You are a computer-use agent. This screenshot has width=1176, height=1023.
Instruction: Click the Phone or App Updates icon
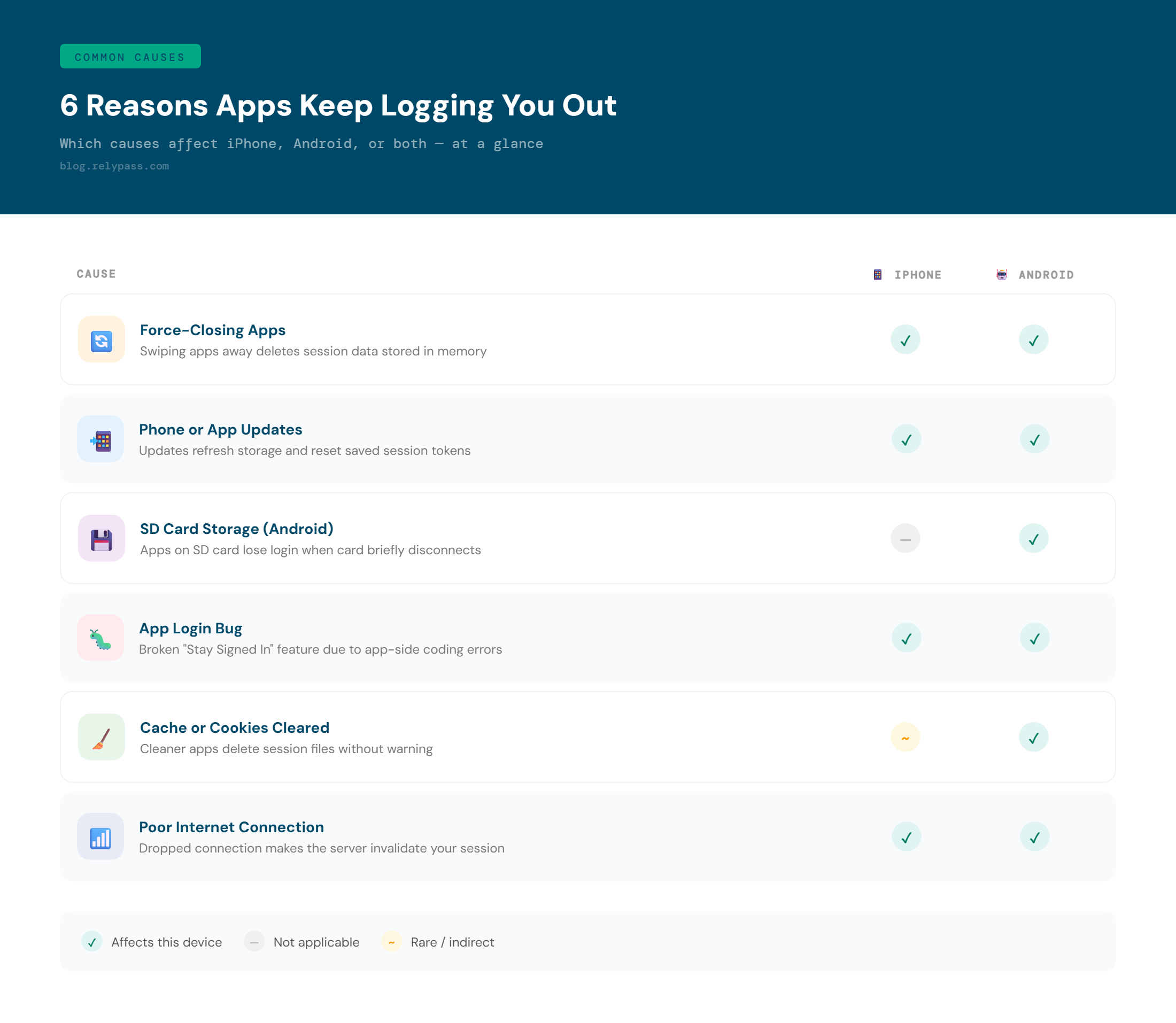(x=100, y=439)
